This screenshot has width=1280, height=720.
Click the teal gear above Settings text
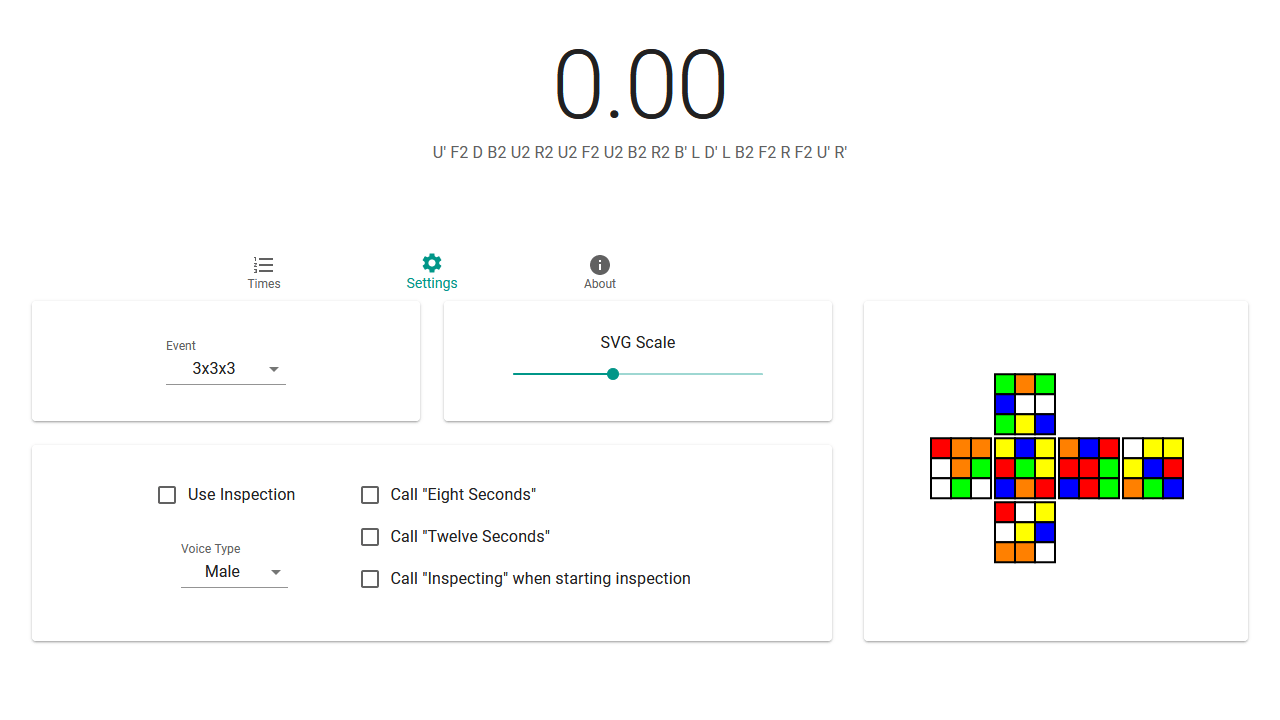431,261
